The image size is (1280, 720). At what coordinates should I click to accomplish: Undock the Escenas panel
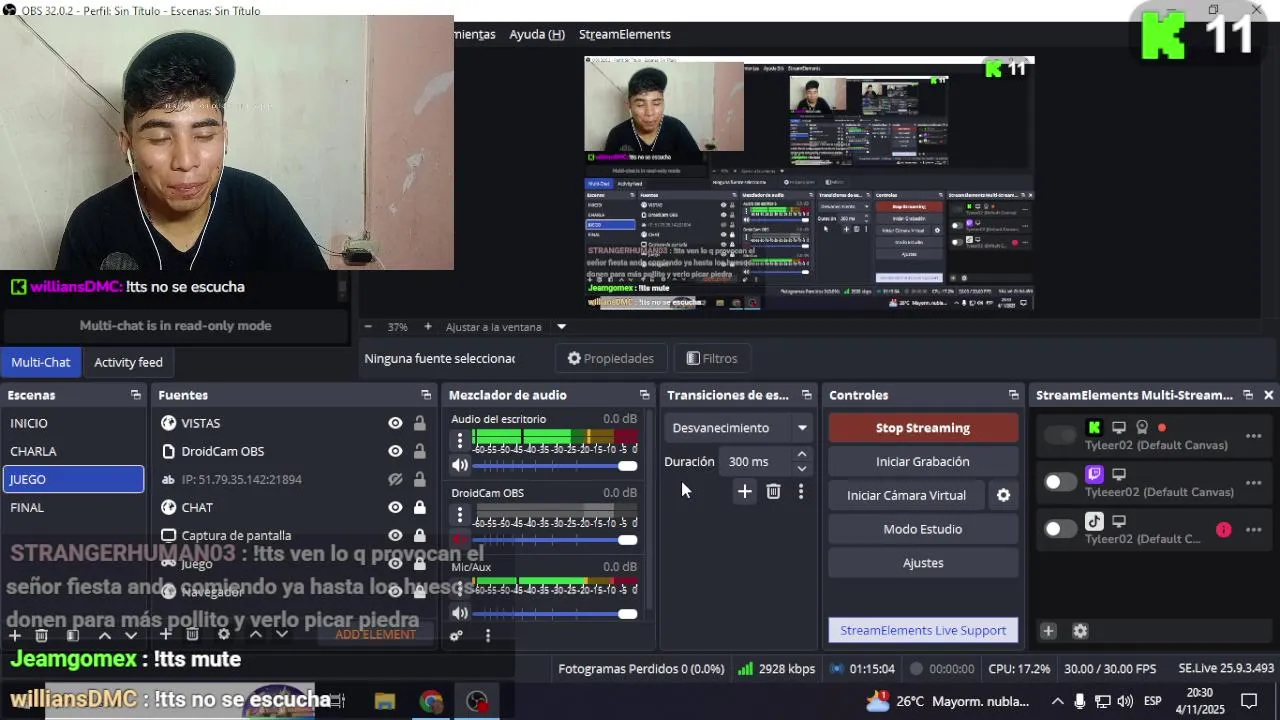click(135, 395)
